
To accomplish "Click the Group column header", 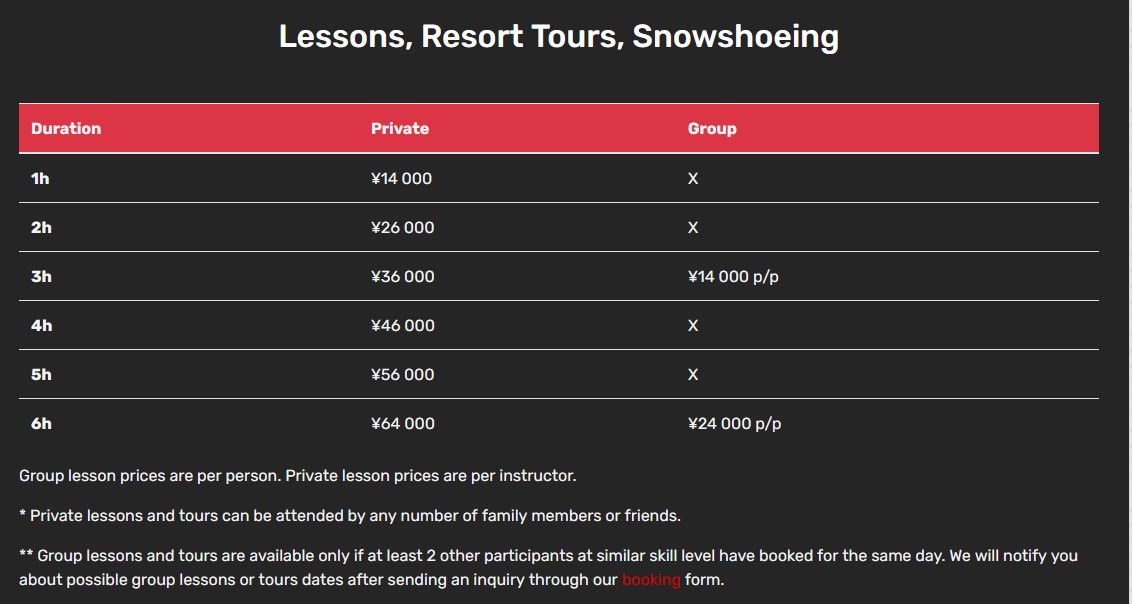I will [712, 128].
